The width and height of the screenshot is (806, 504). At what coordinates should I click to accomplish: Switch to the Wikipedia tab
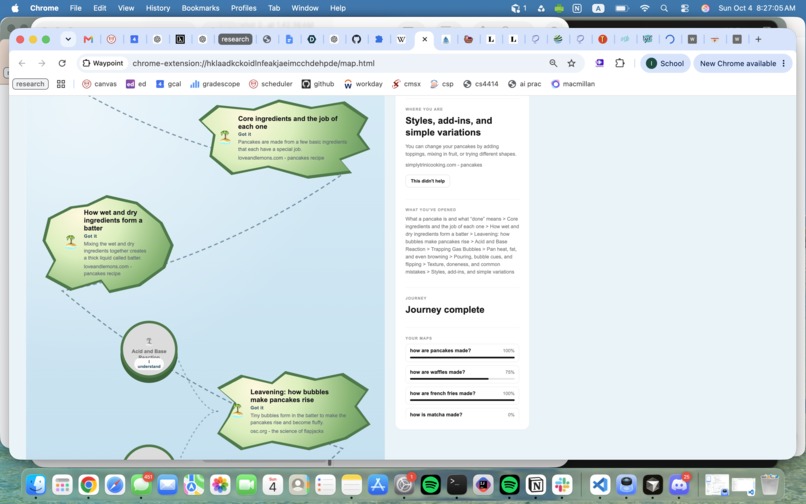(x=401, y=39)
